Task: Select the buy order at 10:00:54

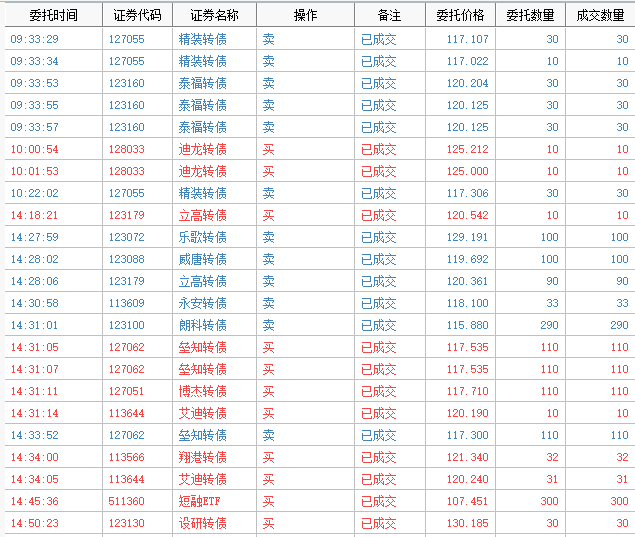Action: [x=320, y=149]
